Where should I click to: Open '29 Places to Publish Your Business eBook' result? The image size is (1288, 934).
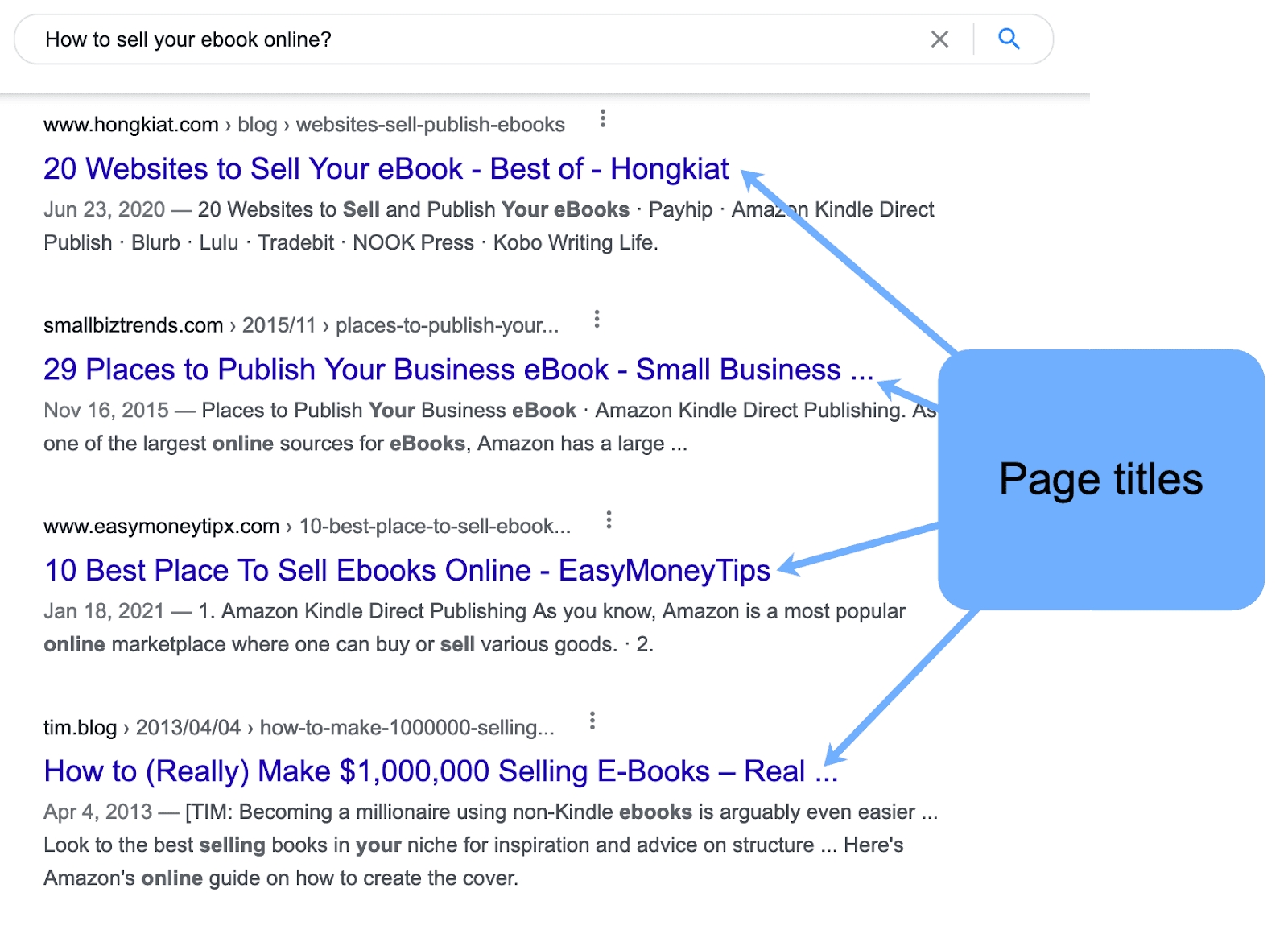pos(457,370)
